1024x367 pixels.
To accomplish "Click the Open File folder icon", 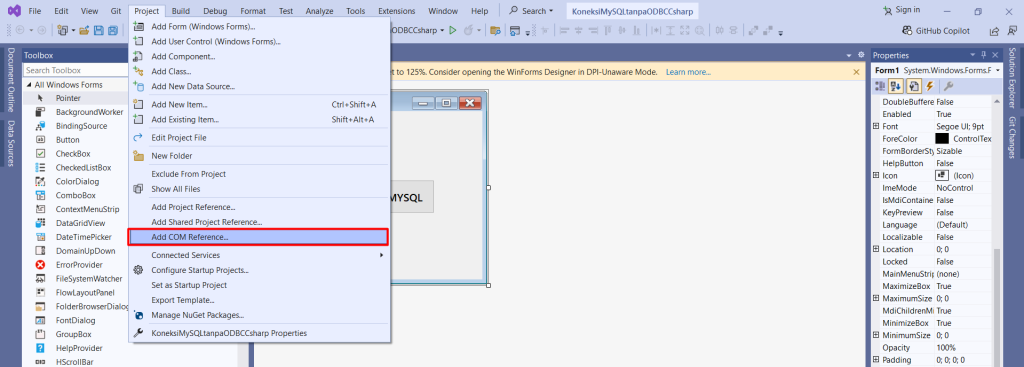I will coord(85,31).
